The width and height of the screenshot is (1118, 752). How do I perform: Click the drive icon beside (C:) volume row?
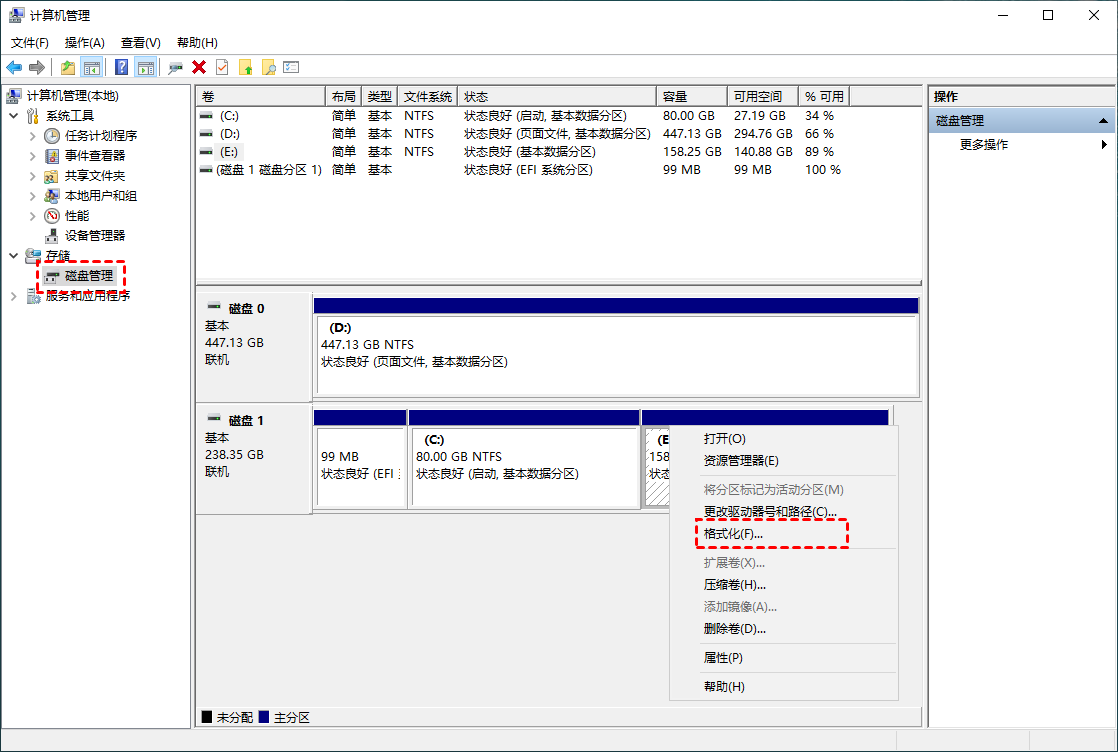(206, 115)
